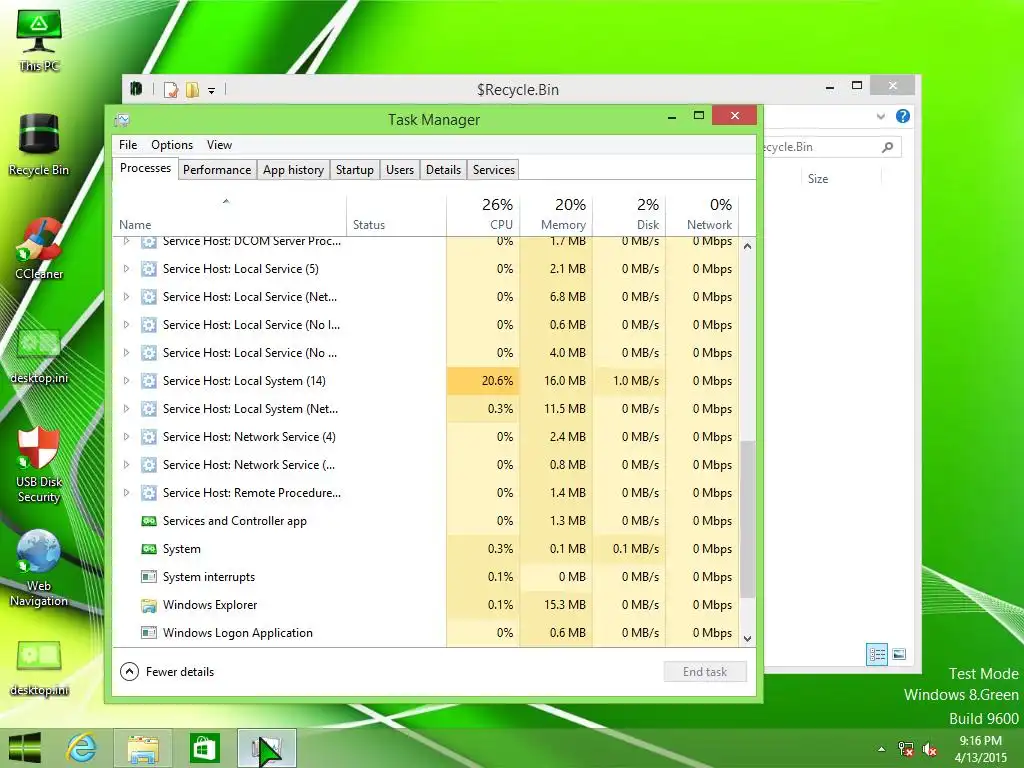Click Properties icon in $Recycle.Bin toolbar
The height and width of the screenshot is (768, 1024).
tap(171, 89)
